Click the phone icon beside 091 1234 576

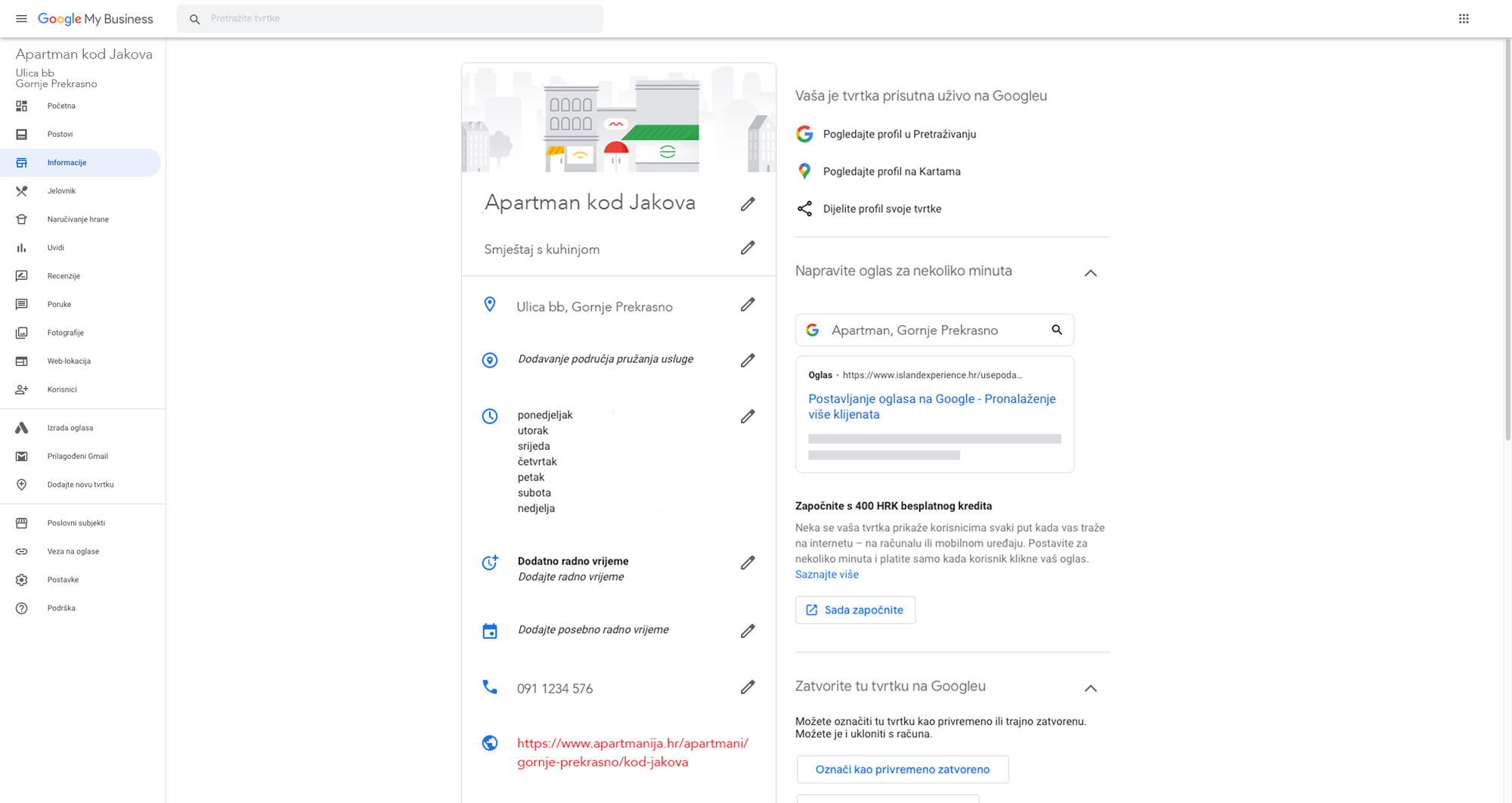[x=490, y=687]
